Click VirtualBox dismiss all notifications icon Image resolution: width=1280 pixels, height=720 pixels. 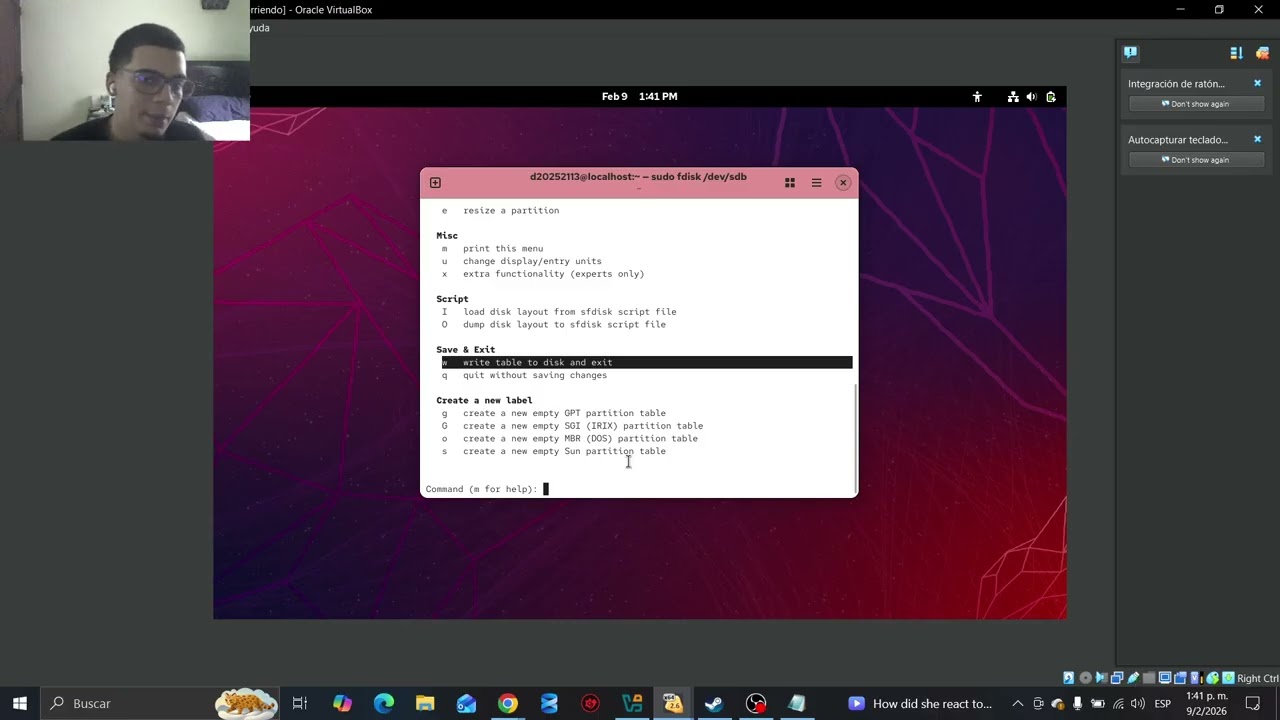pos(1262,53)
